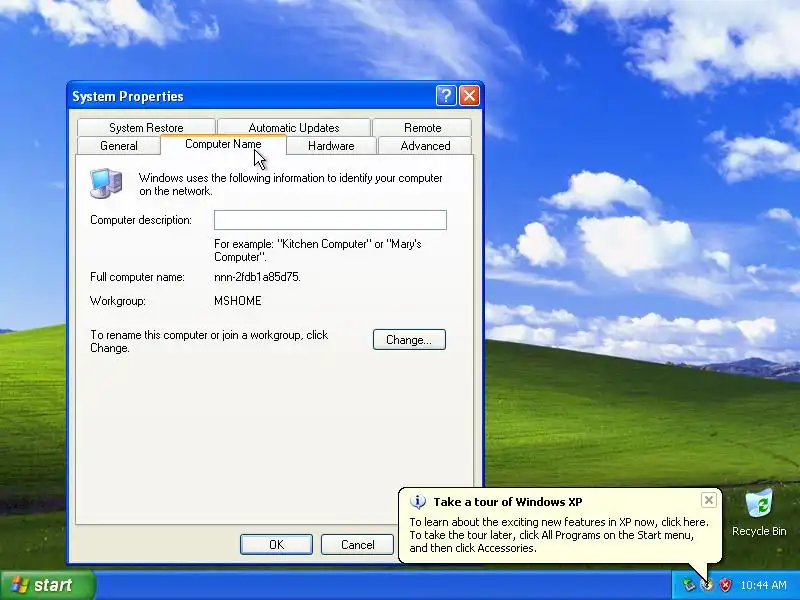
Task: Switch to the System Restore tab
Action: click(x=146, y=128)
